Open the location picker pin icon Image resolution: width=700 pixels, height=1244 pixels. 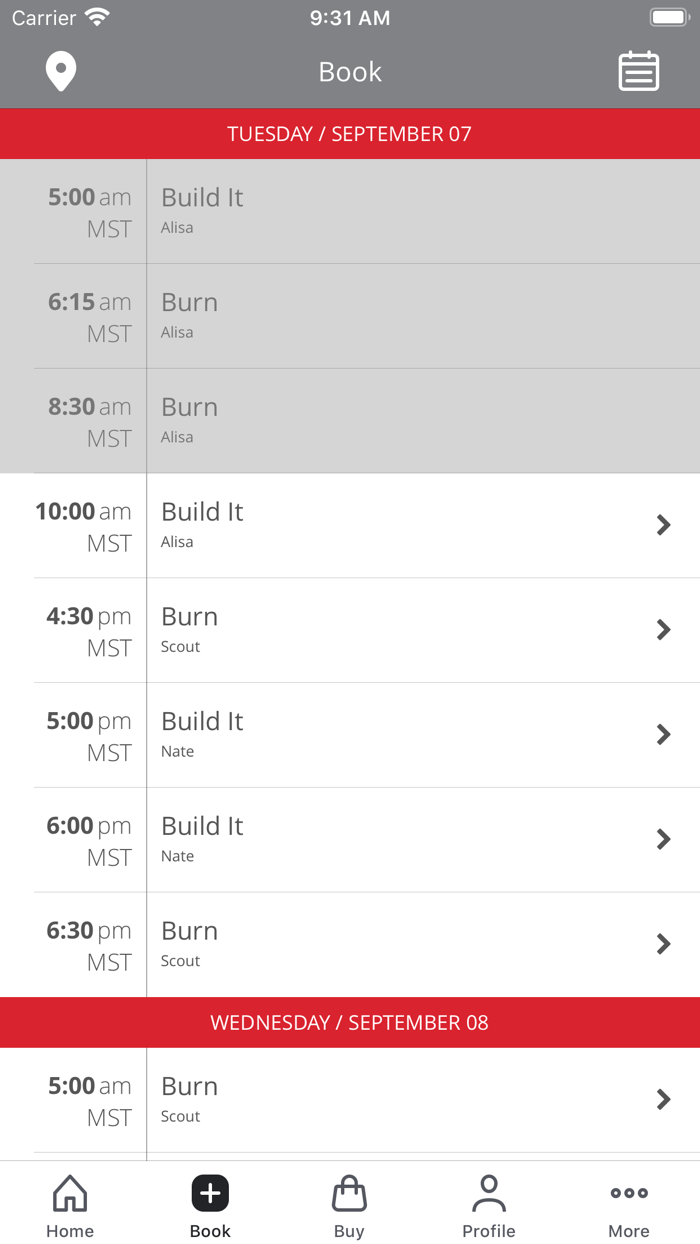(x=61, y=71)
